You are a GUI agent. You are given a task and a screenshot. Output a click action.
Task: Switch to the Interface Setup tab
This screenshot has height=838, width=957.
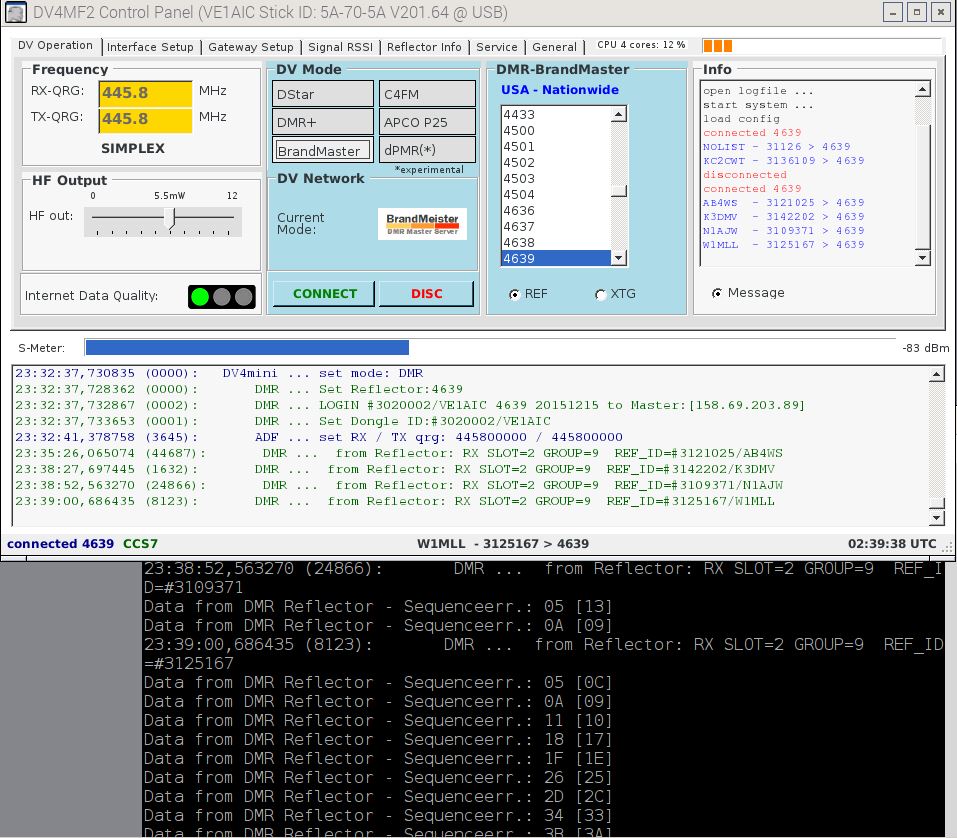(150, 47)
